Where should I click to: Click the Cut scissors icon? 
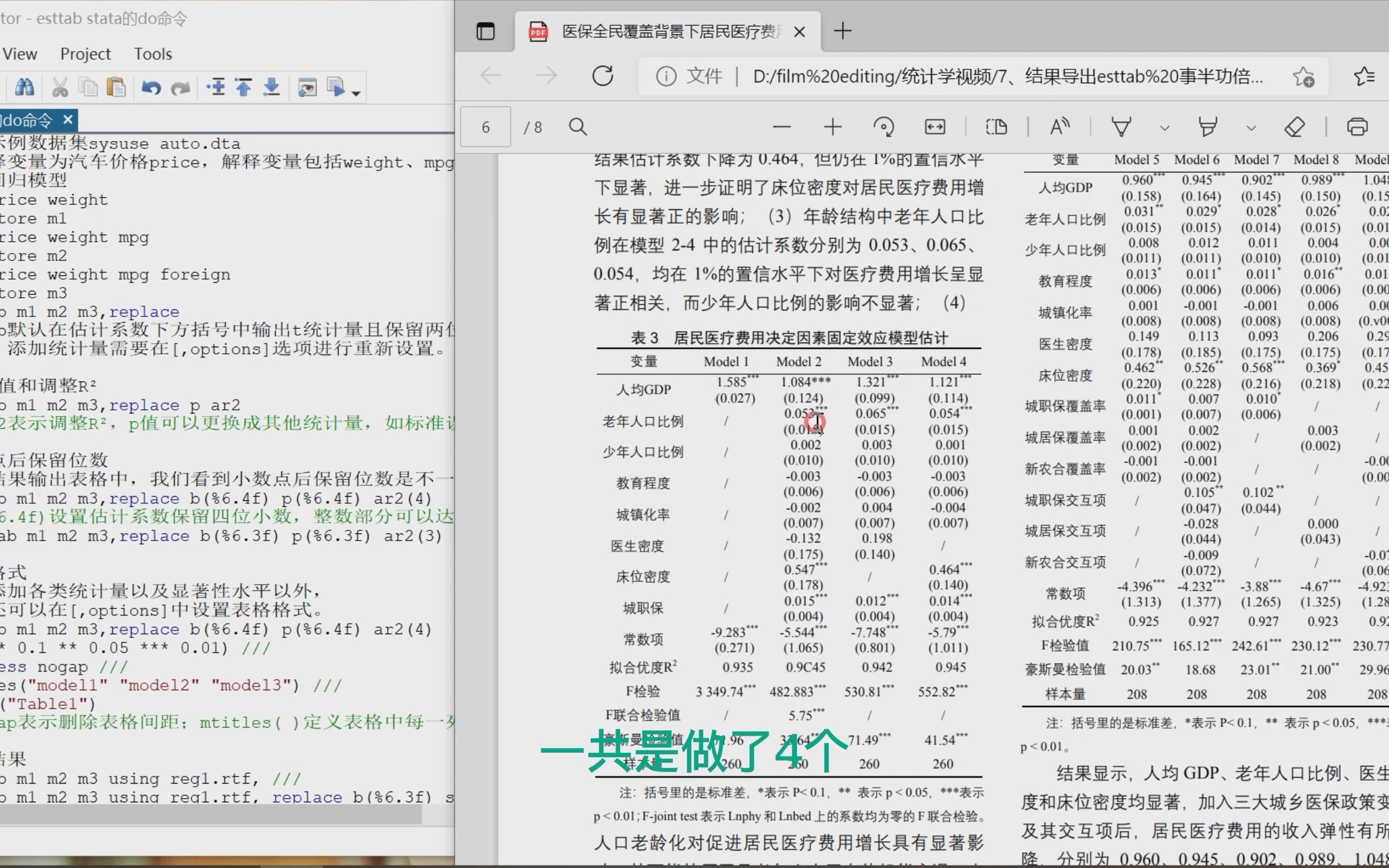click(x=60, y=88)
